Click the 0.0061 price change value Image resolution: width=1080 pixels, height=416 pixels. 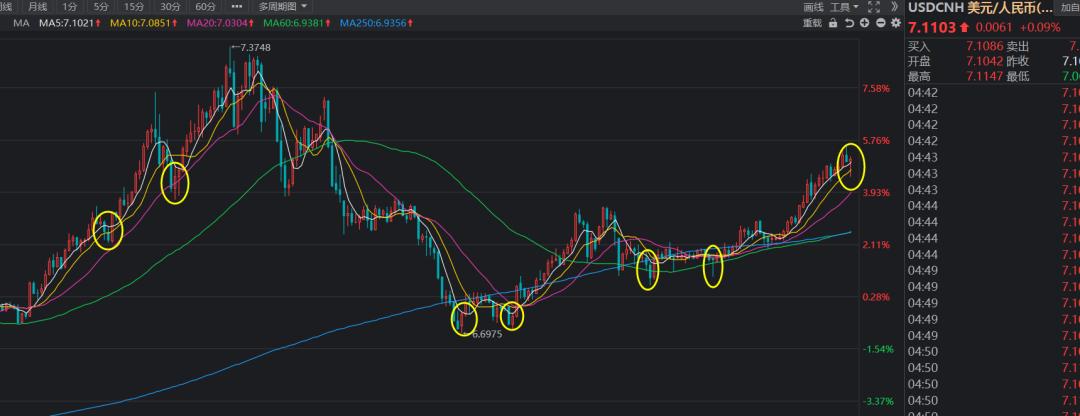click(994, 28)
